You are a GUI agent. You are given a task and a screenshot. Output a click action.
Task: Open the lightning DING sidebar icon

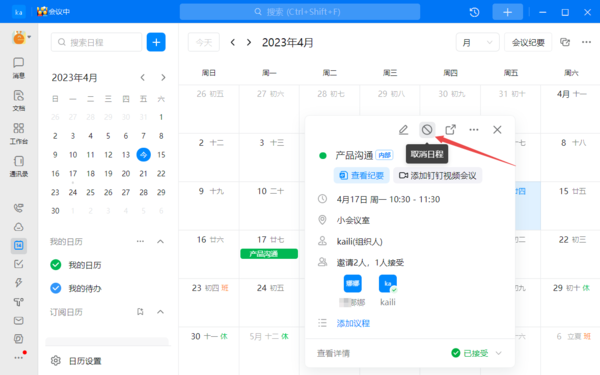[18, 282]
